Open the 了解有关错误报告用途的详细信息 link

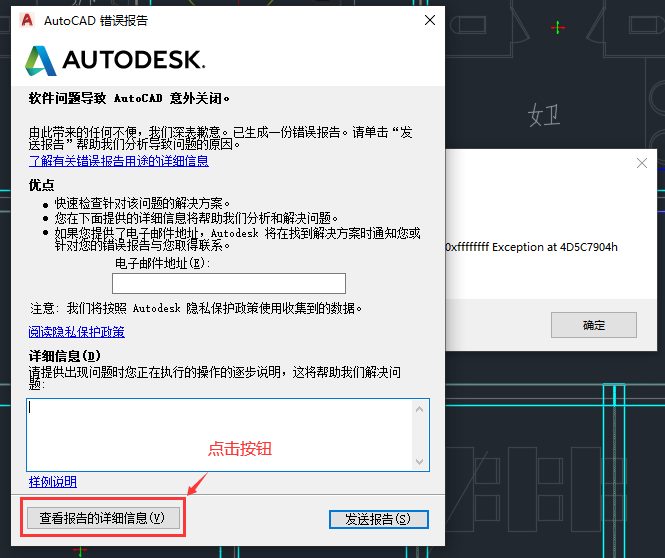click(x=118, y=160)
